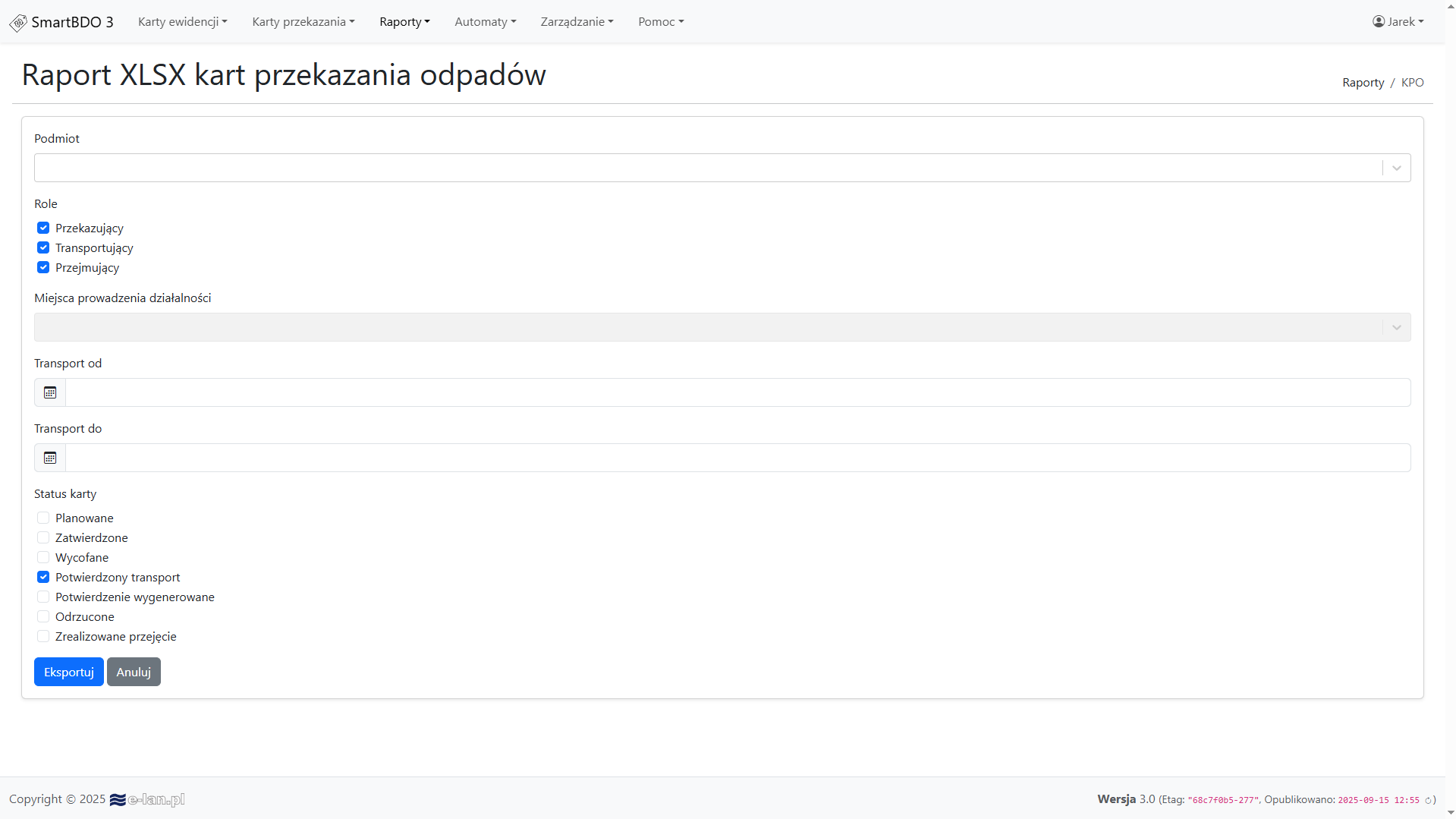Uncheck the Przekazujący role checkbox
Screen dimensions: 1456x819
point(43,228)
